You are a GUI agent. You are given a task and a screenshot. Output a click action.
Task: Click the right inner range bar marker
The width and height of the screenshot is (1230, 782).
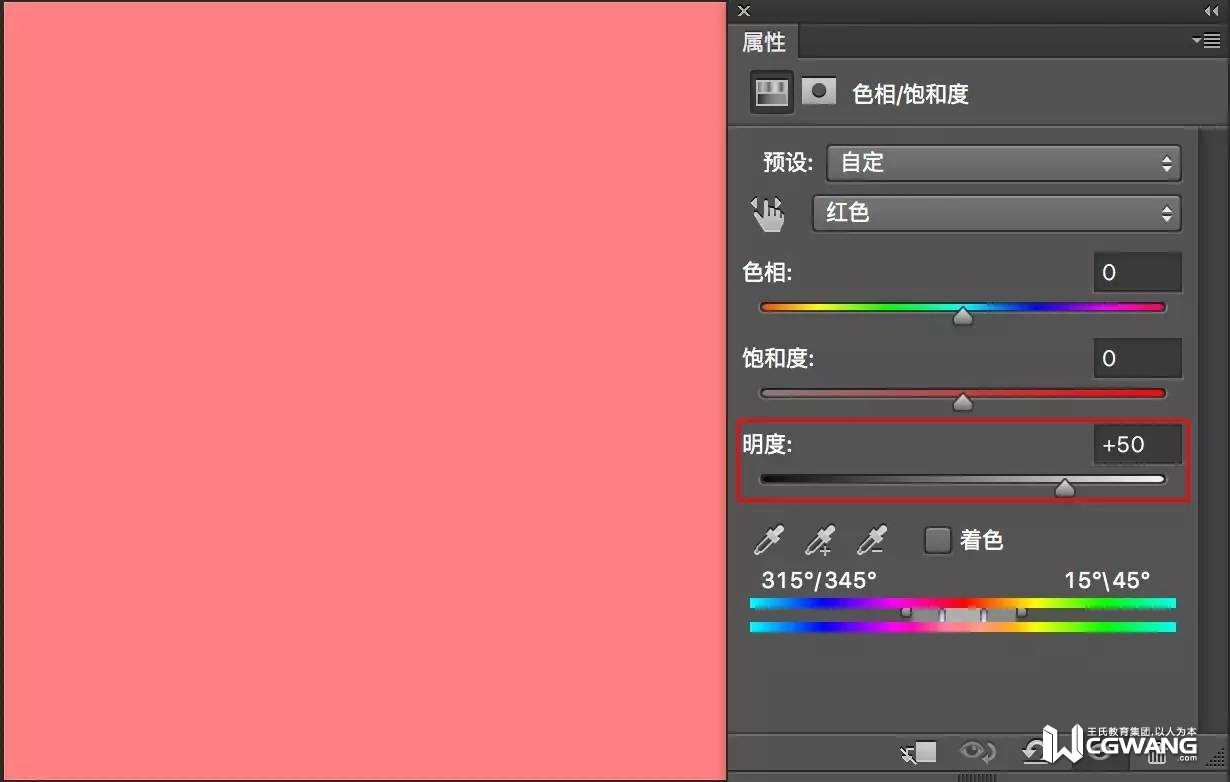pos(983,616)
